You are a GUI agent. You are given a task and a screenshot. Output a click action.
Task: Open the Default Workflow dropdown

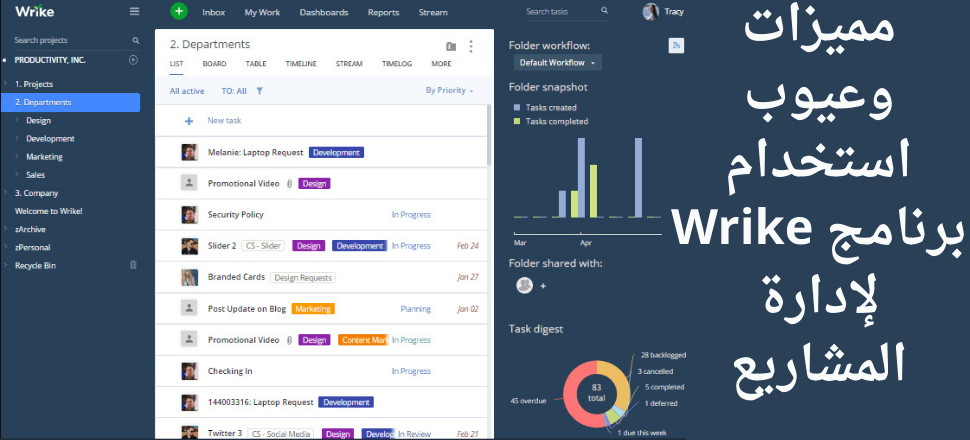click(x=557, y=63)
